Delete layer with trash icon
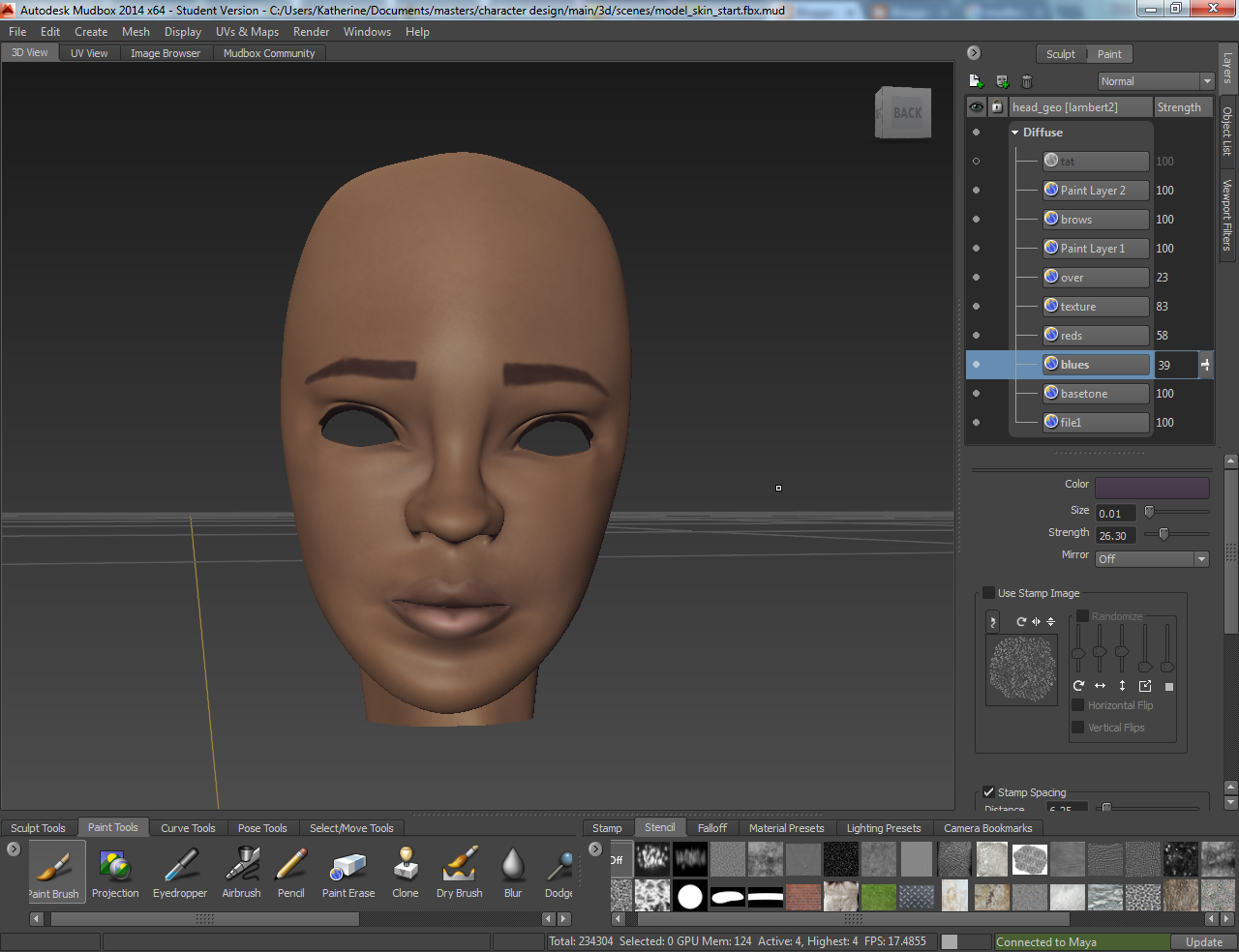Image resolution: width=1239 pixels, height=952 pixels. click(1027, 81)
